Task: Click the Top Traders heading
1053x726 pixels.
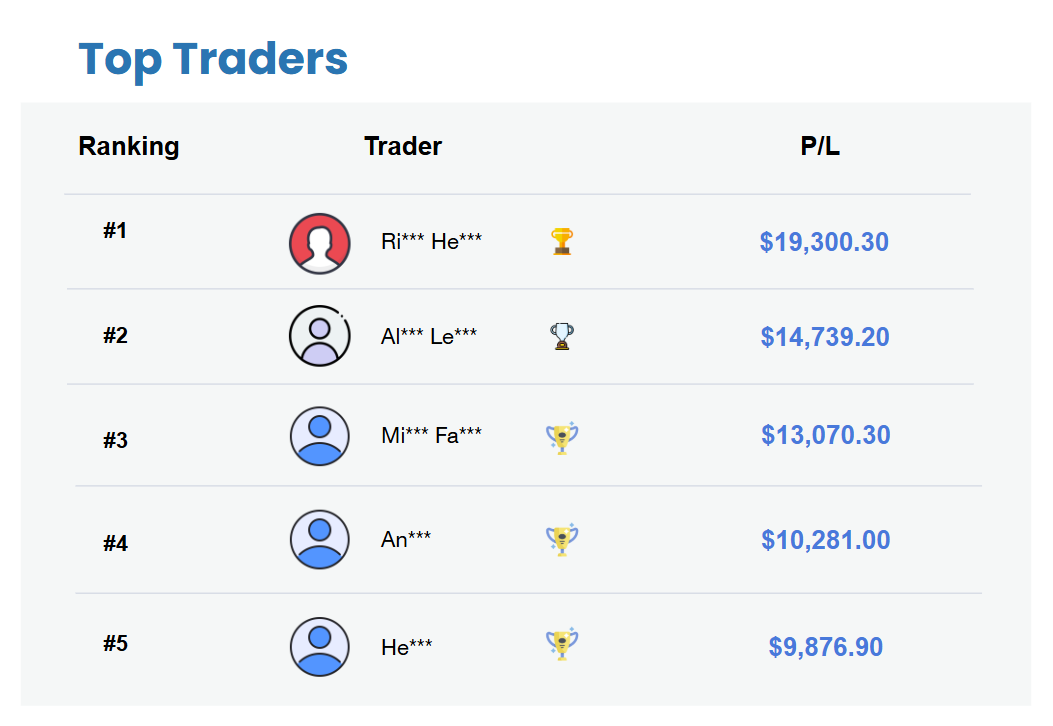Action: point(212,60)
